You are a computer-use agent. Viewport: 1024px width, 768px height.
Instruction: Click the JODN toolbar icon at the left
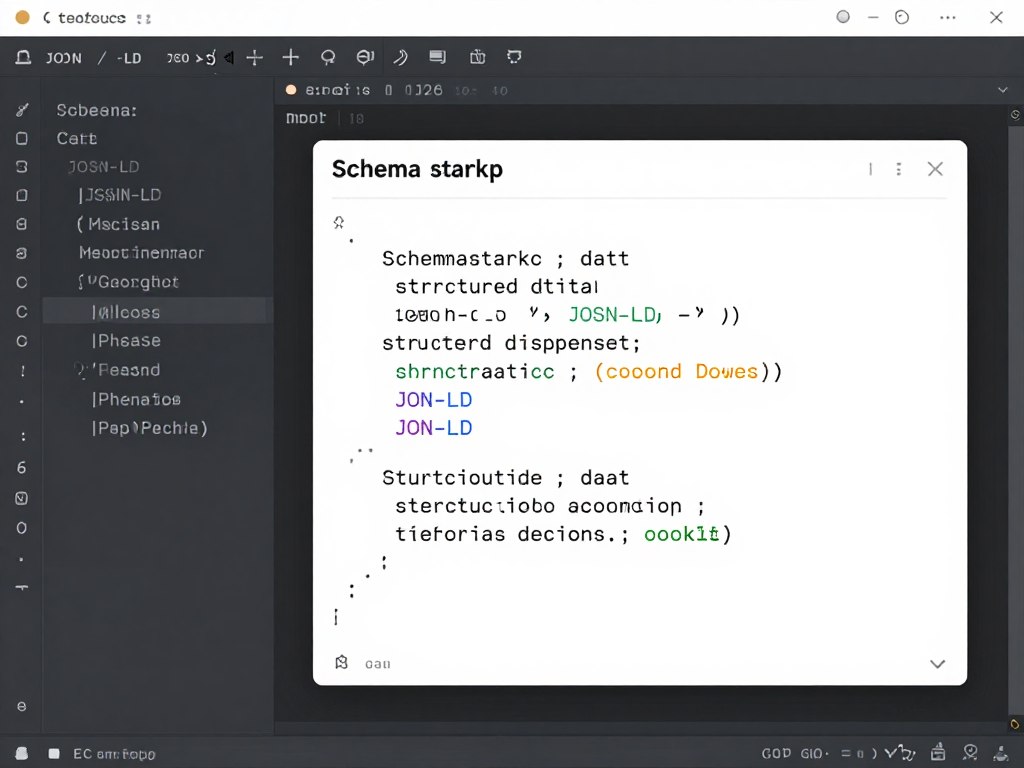click(24, 57)
